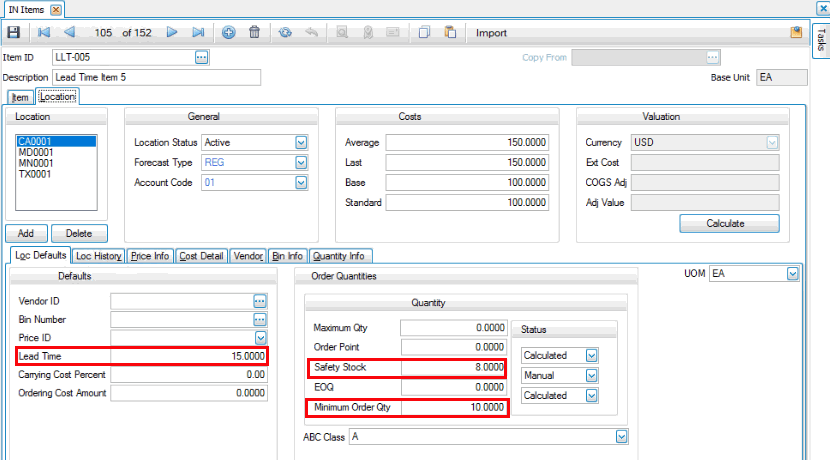Open the UOM dropdown
Image resolution: width=830 pixels, height=460 pixels.
click(x=793, y=274)
